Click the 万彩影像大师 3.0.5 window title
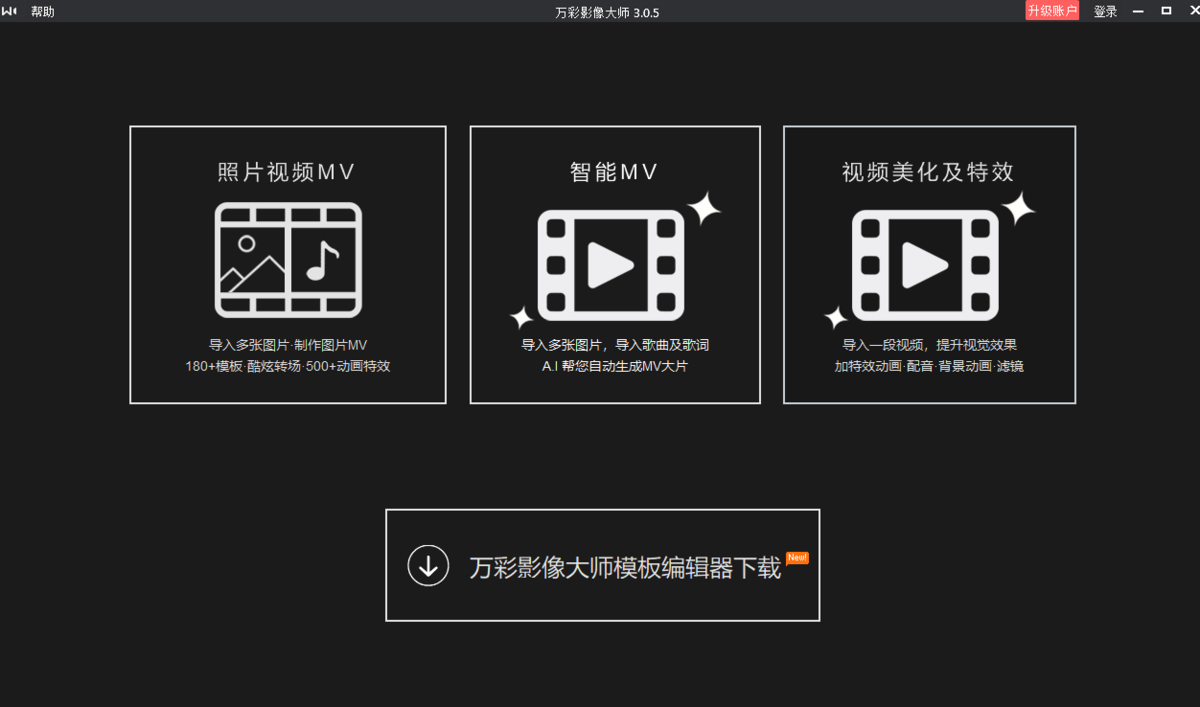 [x=607, y=12]
